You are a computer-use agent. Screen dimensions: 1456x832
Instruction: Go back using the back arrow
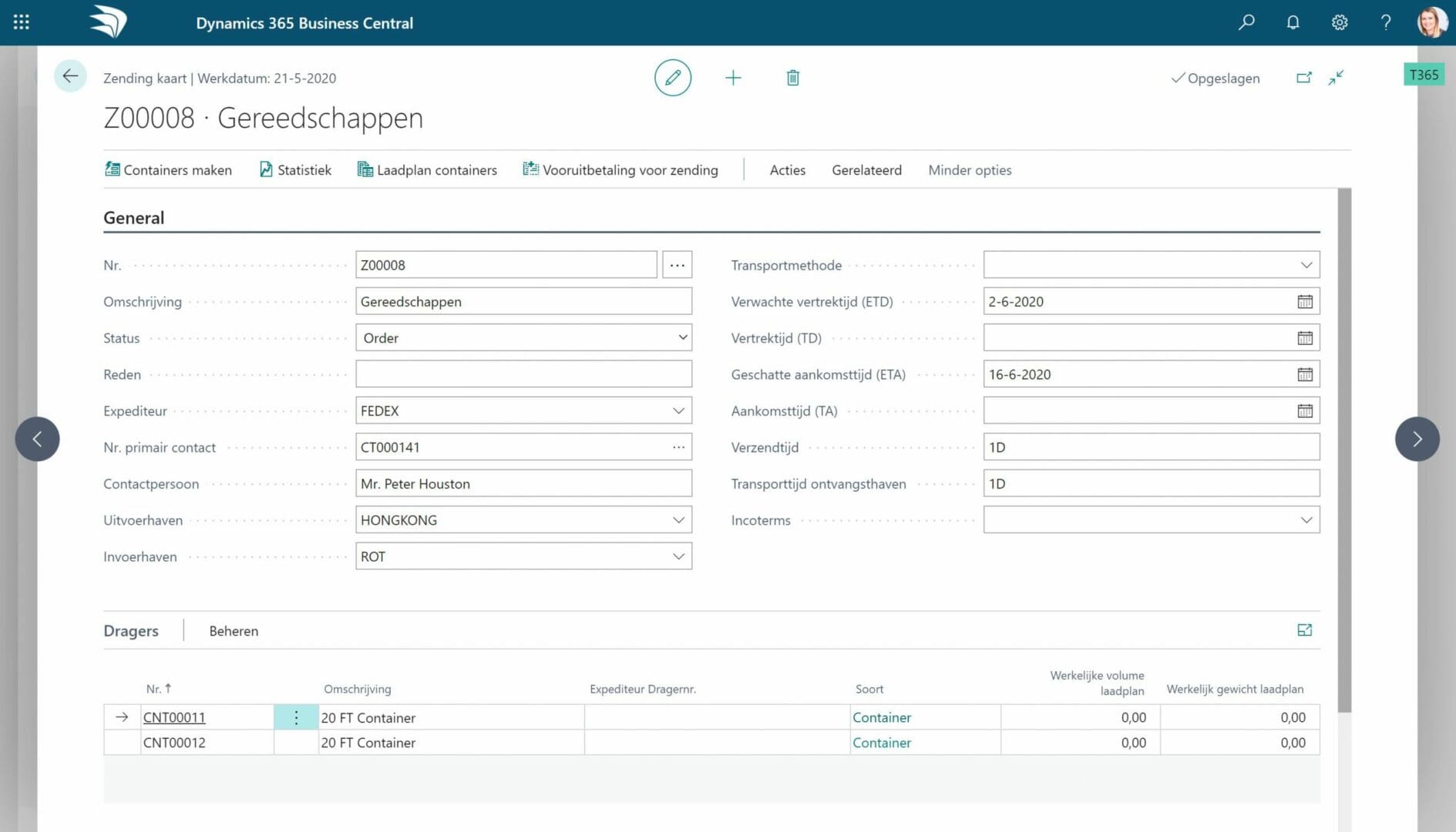pos(70,75)
